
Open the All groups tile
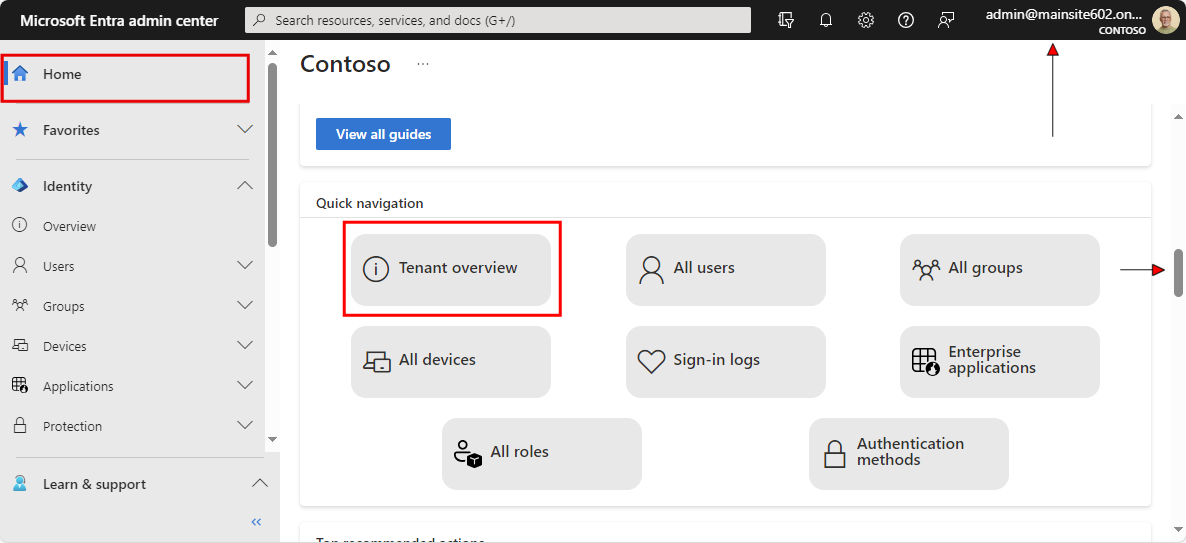(1000, 270)
